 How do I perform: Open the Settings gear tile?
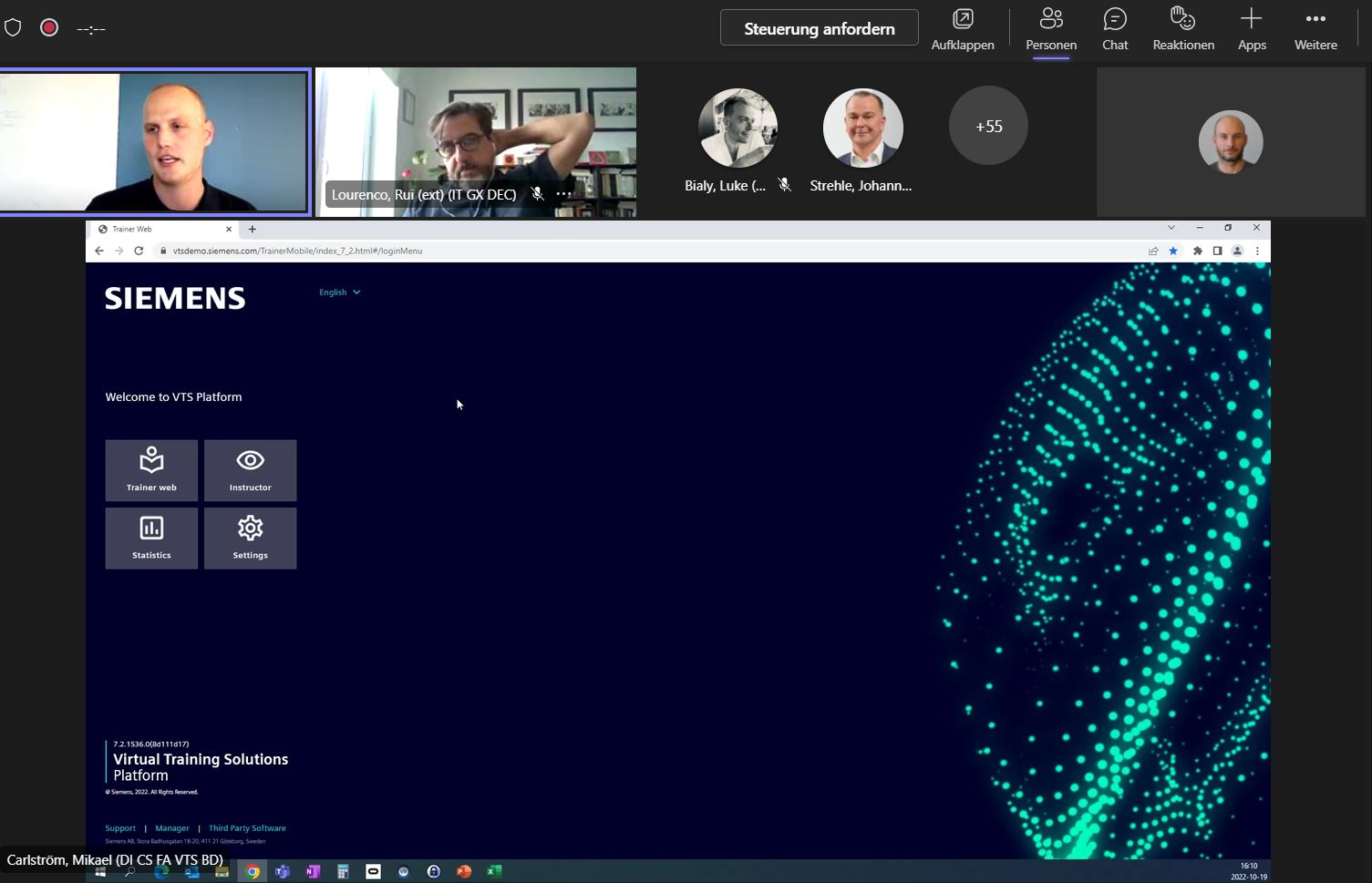pyautogui.click(x=250, y=538)
